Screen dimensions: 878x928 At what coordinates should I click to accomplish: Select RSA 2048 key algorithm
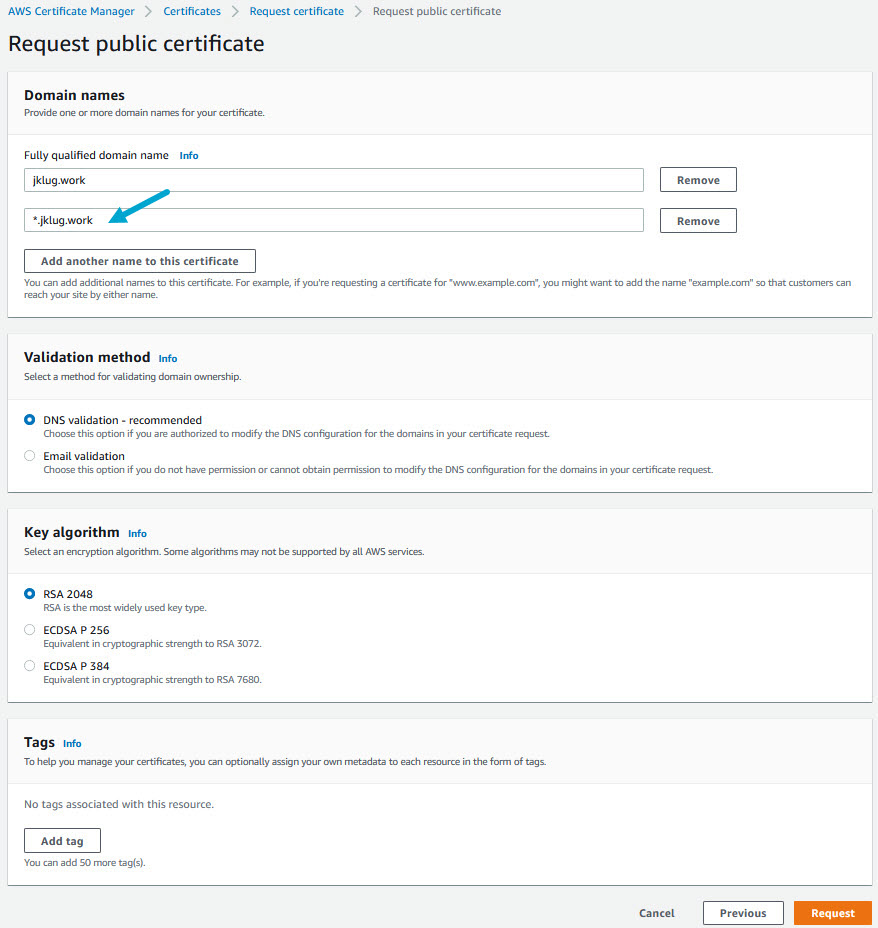coord(30,594)
